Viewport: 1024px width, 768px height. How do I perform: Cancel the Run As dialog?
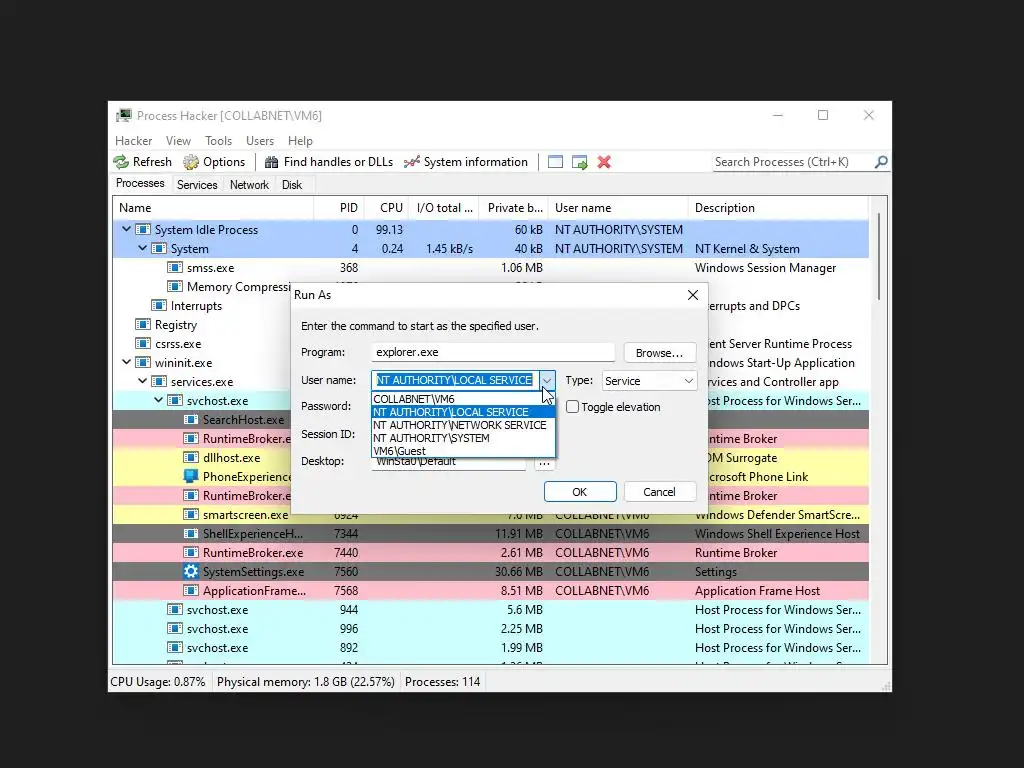point(659,492)
